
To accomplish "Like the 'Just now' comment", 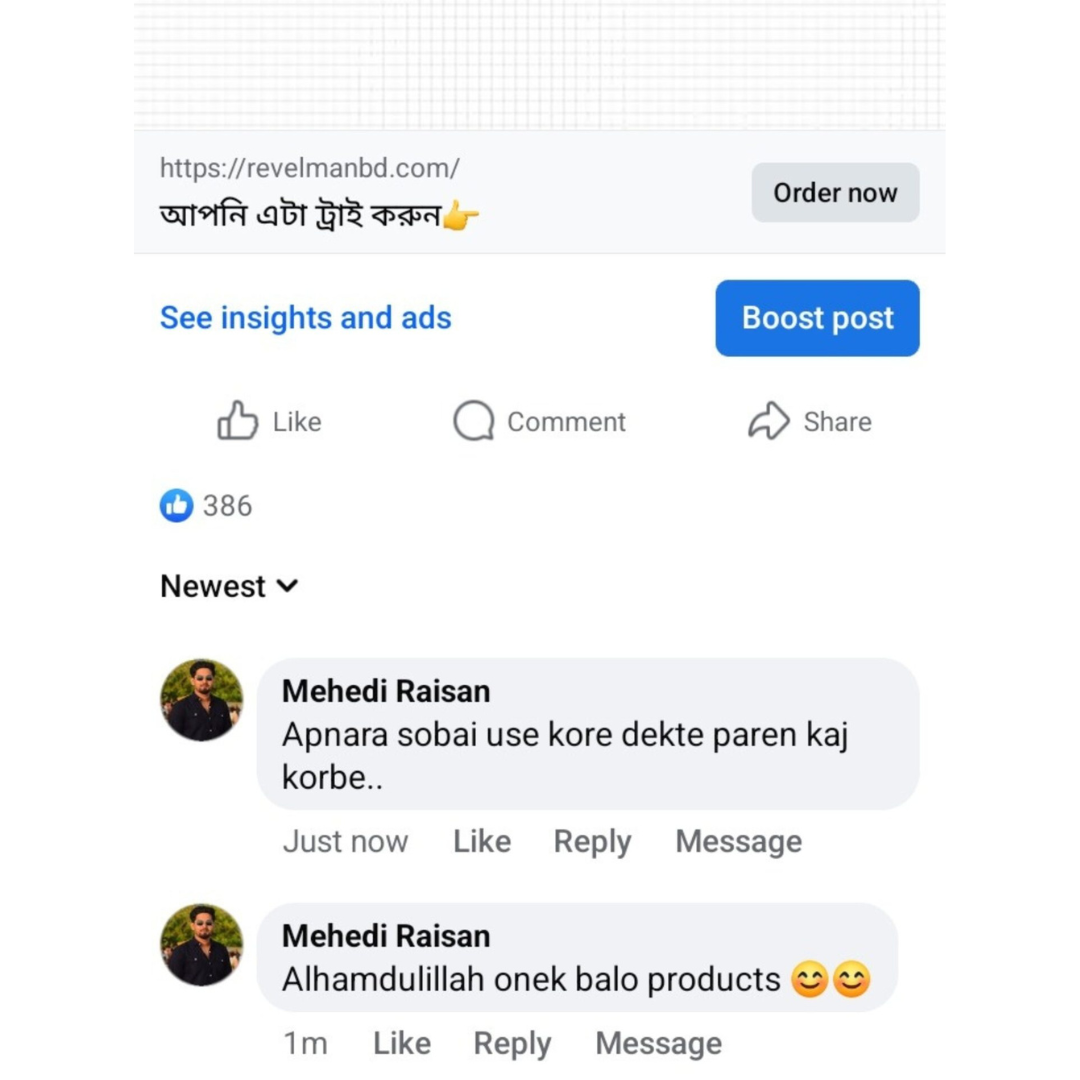I will pyautogui.click(x=481, y=842).
